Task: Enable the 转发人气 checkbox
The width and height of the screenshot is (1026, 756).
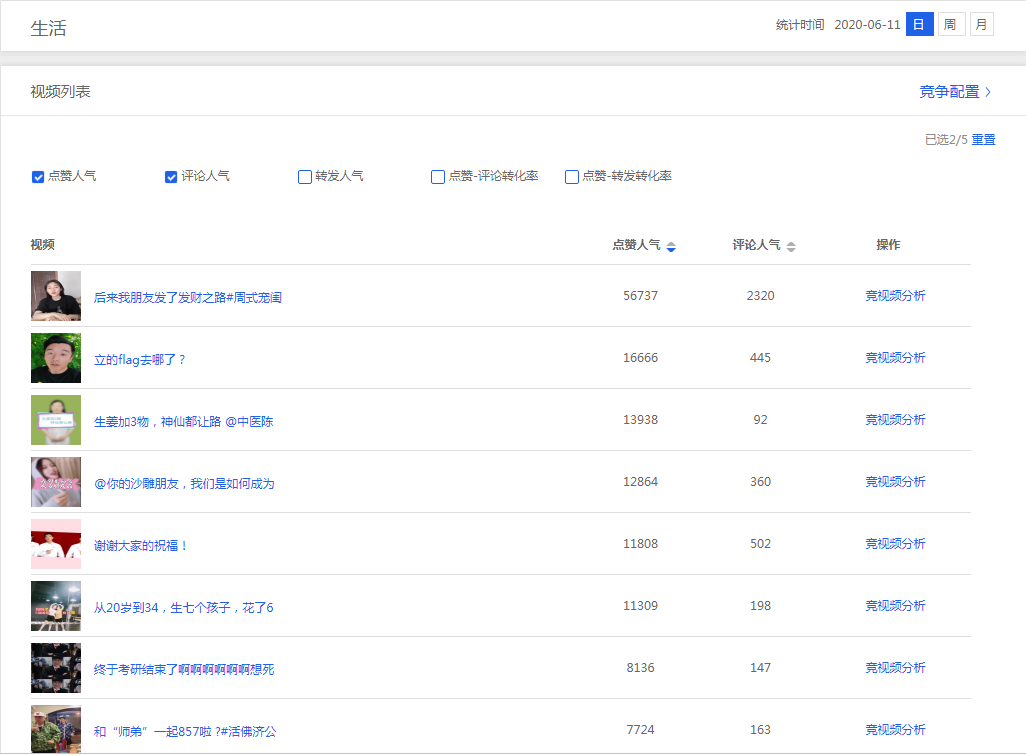Action: pyautogui.click(x=305, y=177)
